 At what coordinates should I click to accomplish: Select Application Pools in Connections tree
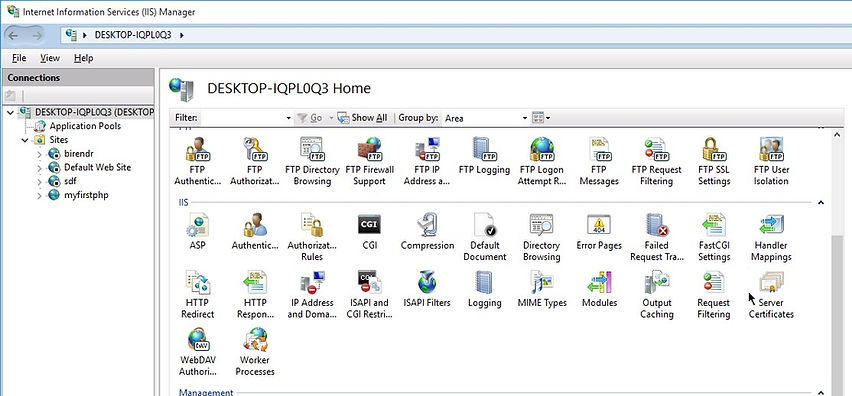(x=77, y=126)
